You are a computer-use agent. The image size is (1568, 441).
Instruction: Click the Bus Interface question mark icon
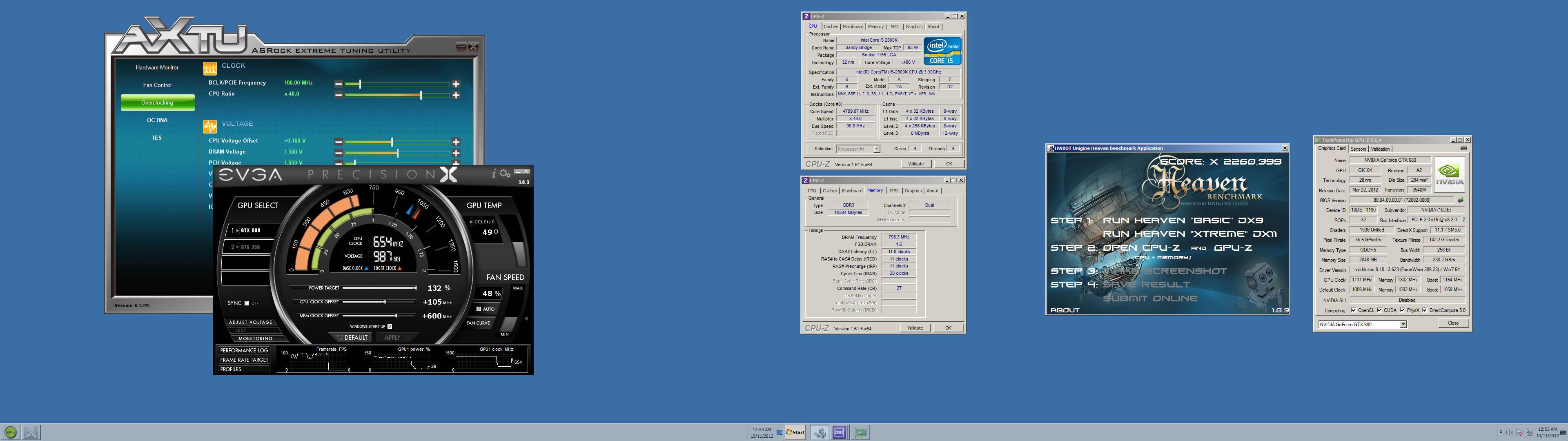[x=1463, y=220]
